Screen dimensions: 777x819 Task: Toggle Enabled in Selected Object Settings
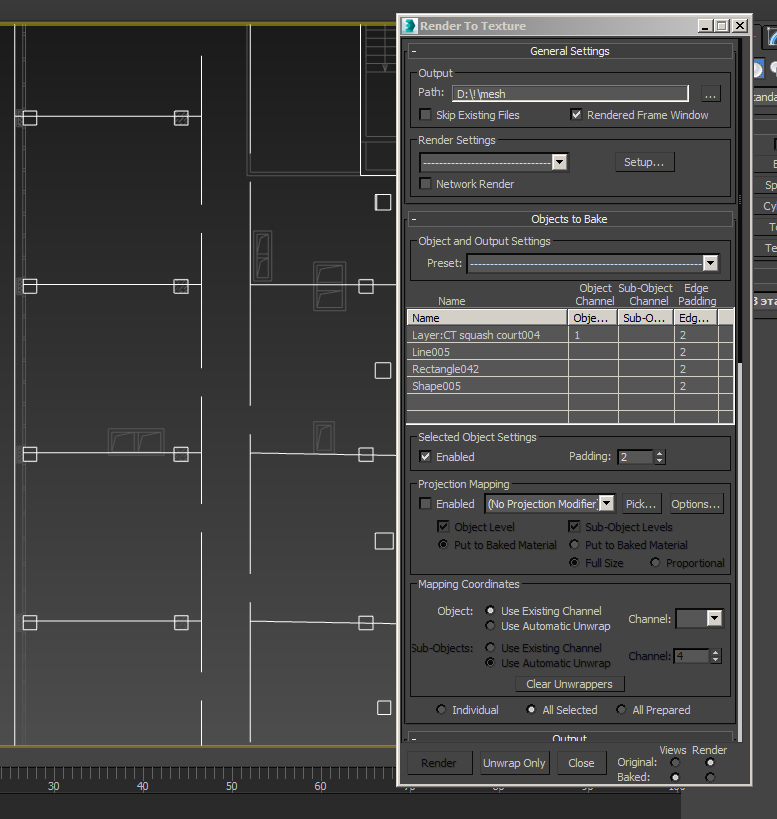pyautogui.click(x=426, y=457)
